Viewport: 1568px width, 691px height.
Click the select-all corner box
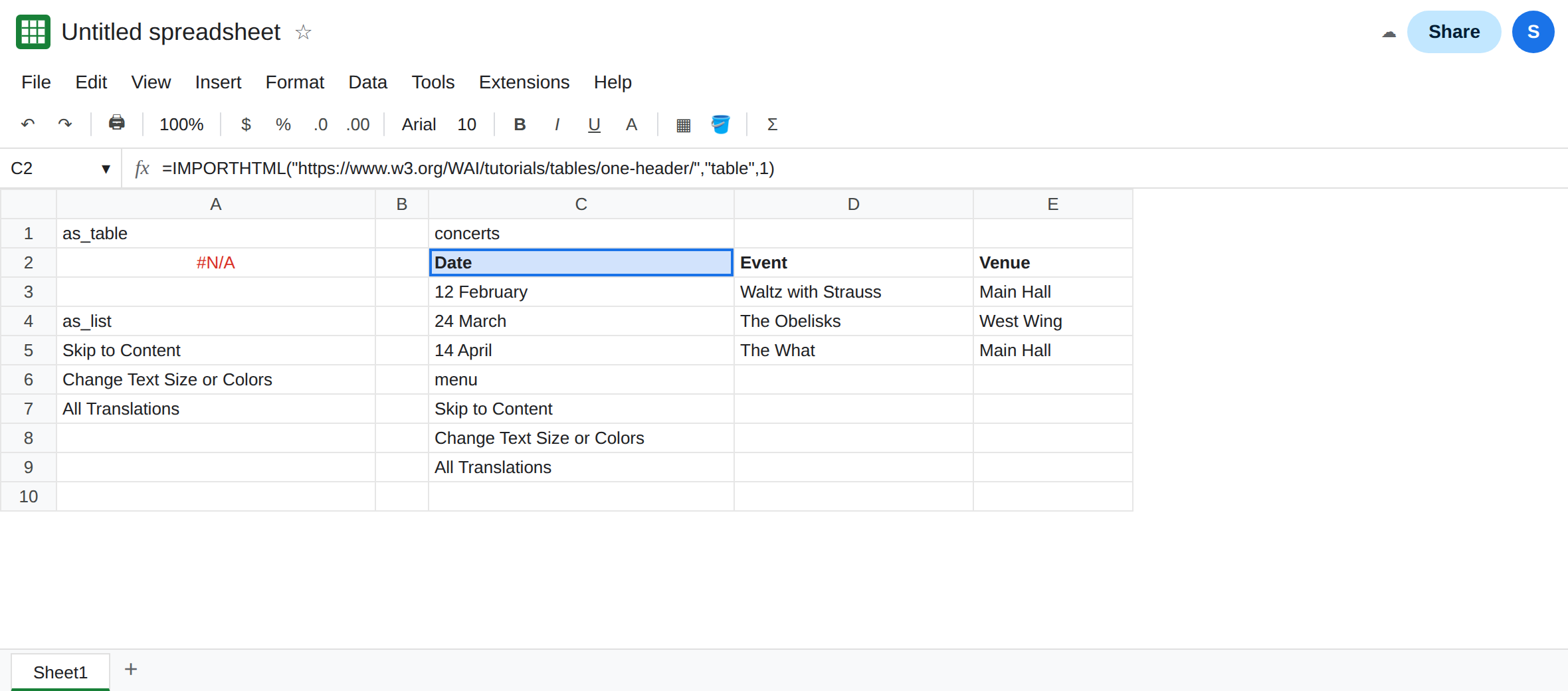pos(29,204)
